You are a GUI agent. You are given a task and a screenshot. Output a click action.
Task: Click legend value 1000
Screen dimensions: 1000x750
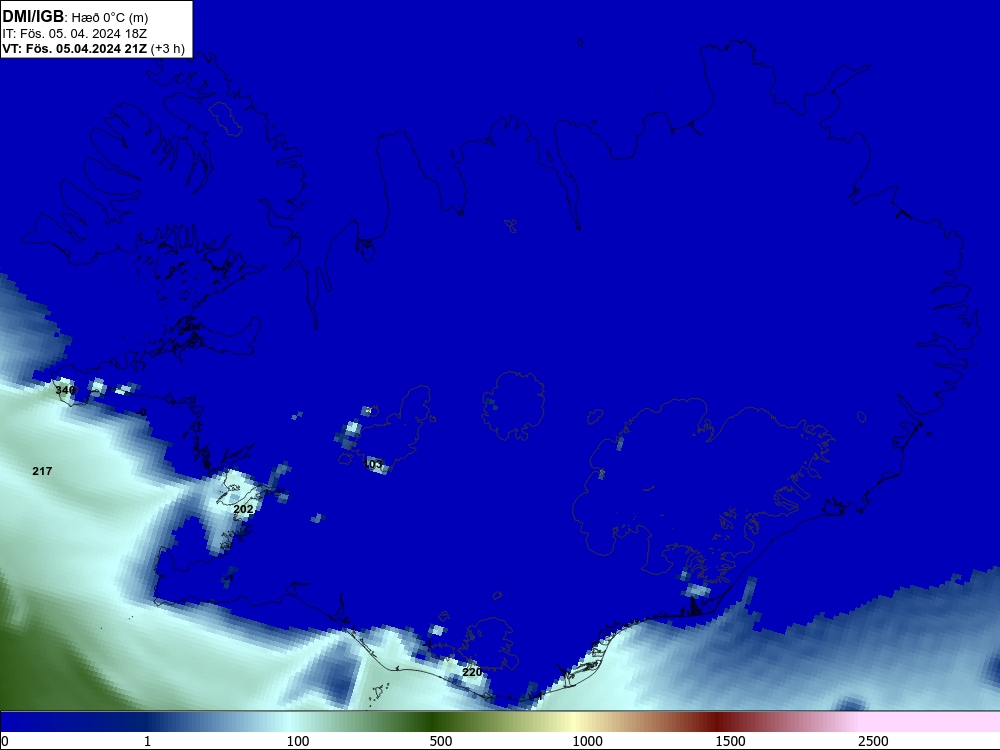point(587,740)
